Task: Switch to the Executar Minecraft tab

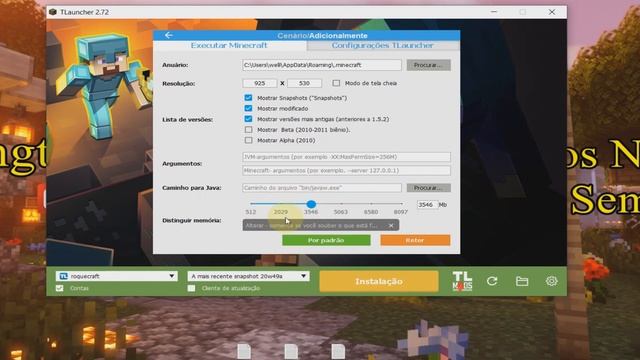Action: click(x=229, y=45)
